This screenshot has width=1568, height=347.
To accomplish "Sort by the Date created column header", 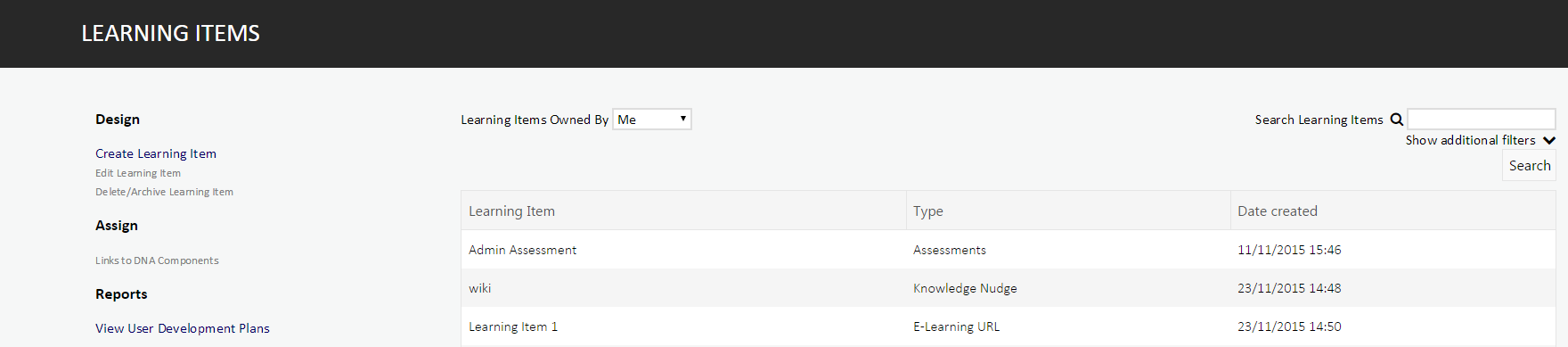I will [x=1277, y=211].
